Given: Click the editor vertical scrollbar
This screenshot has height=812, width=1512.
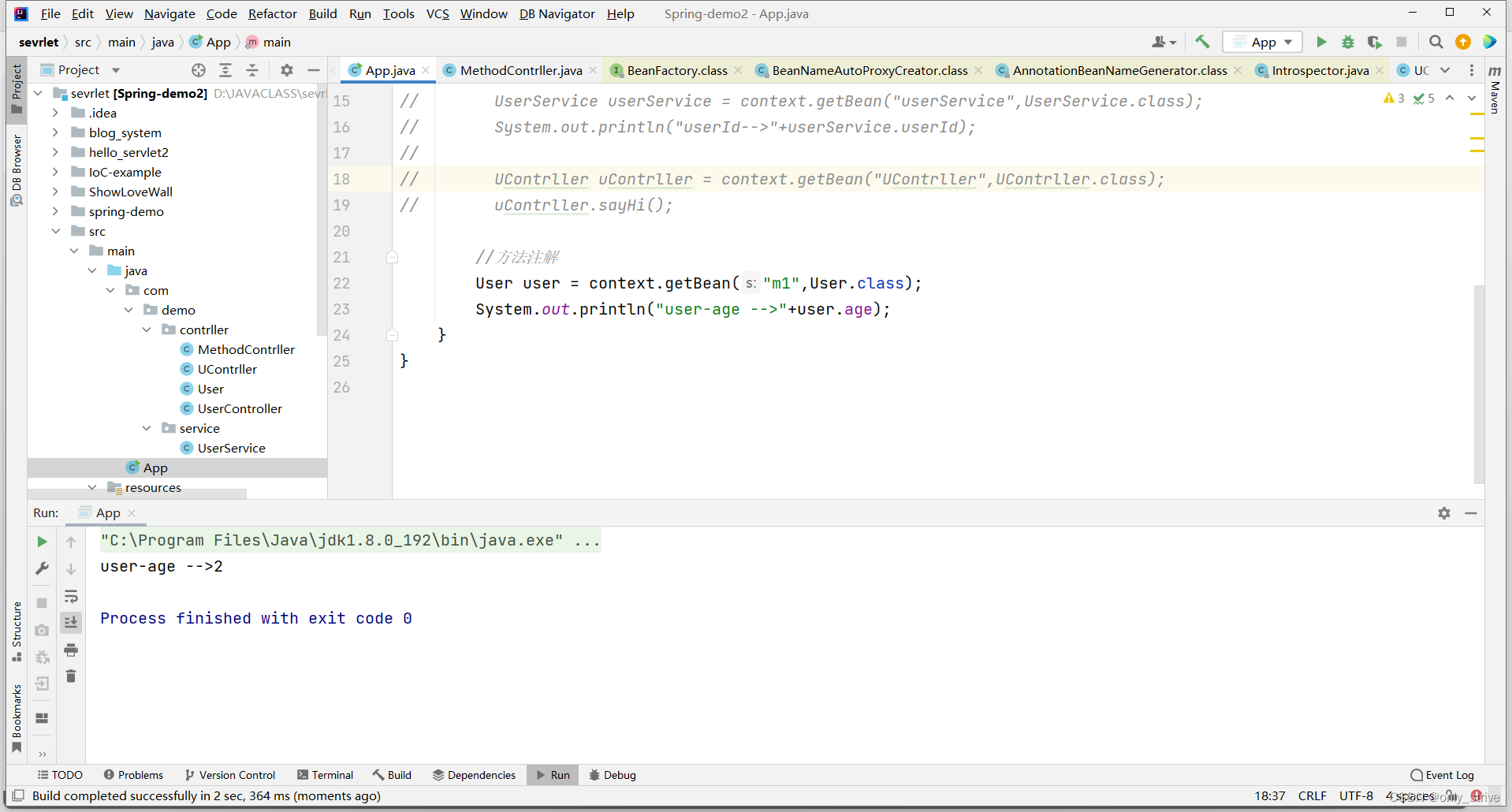Looking at the screenshot, I should (1479, 384).
